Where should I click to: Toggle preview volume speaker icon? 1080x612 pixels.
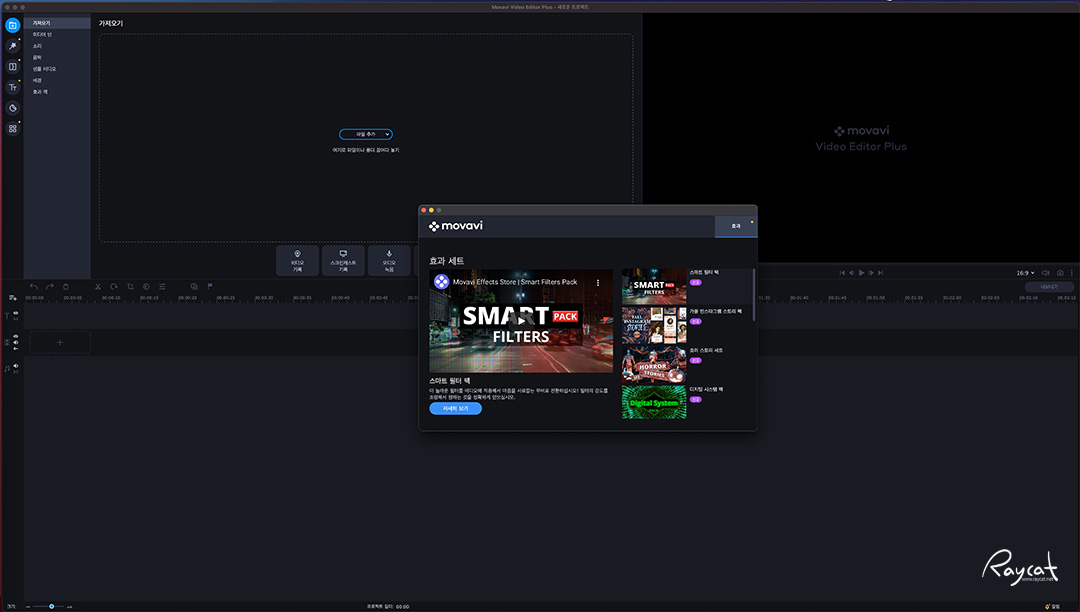[x=1046, y=273]
